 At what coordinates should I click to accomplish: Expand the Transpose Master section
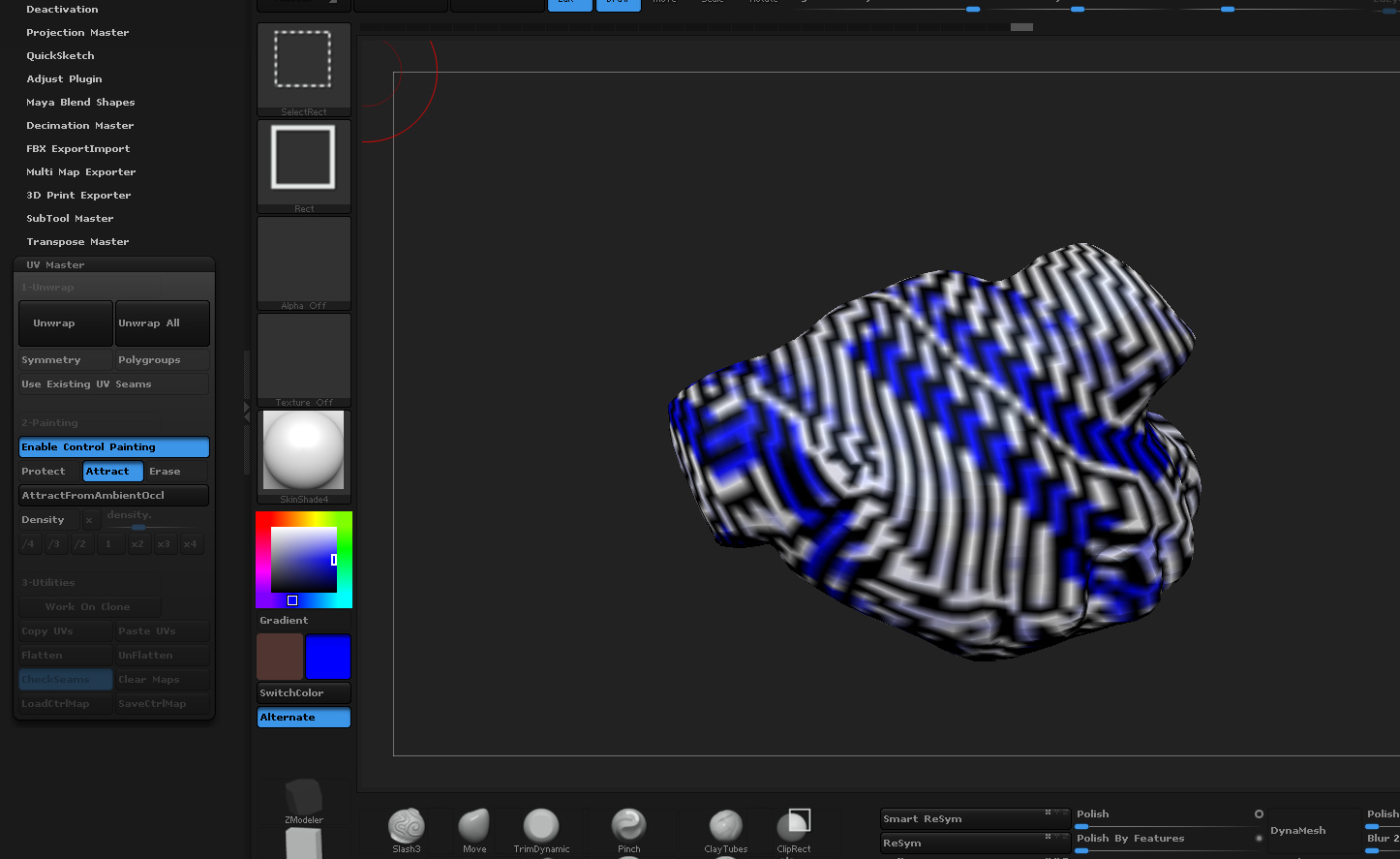tap(77, 242)
